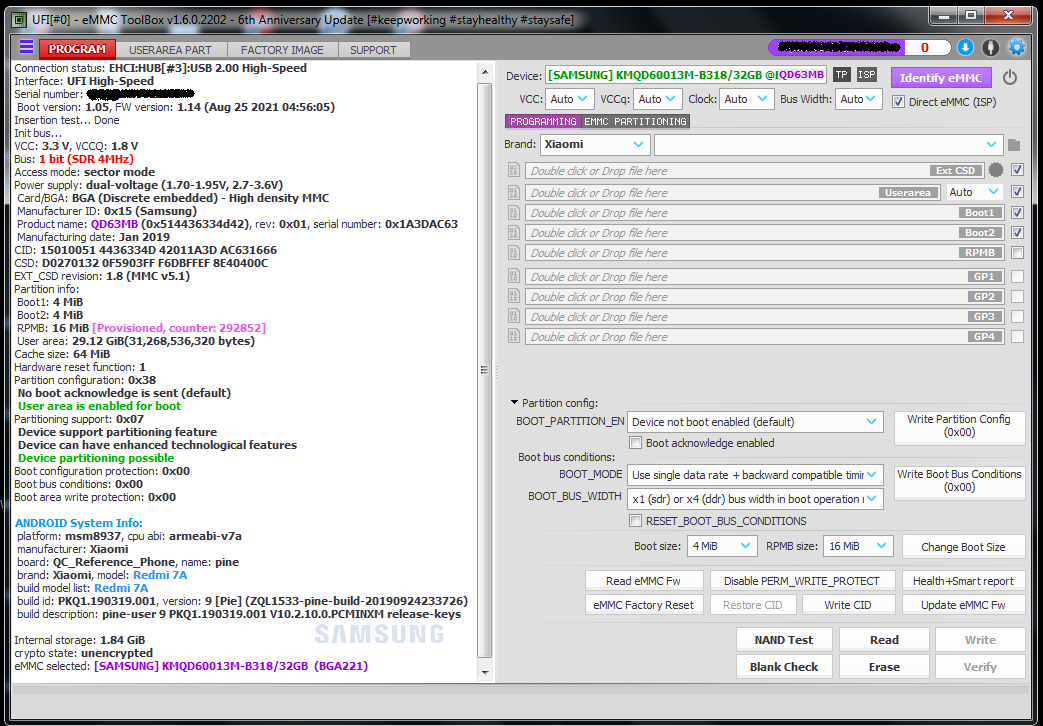Screen dimensions: 1043x726
Task: Click the file icon for Ext CSD row
Action: coord(514,170)
